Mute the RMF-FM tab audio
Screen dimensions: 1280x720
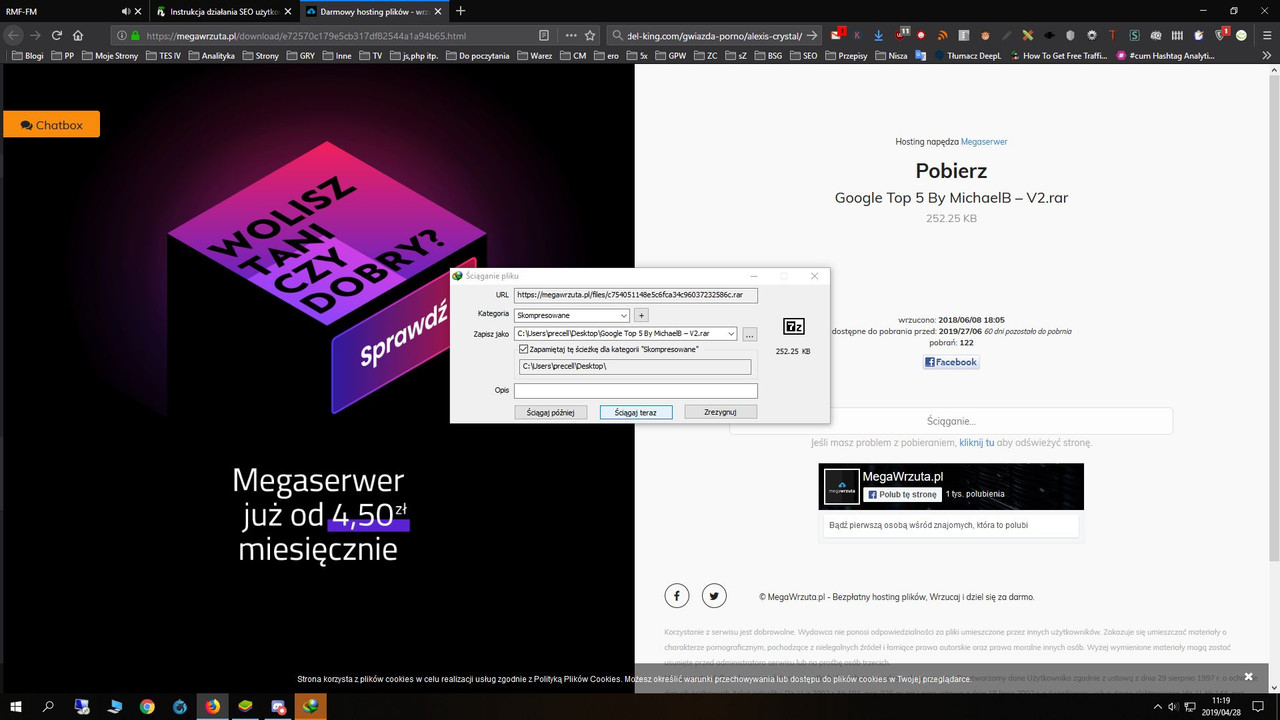[x=126, y=11]
